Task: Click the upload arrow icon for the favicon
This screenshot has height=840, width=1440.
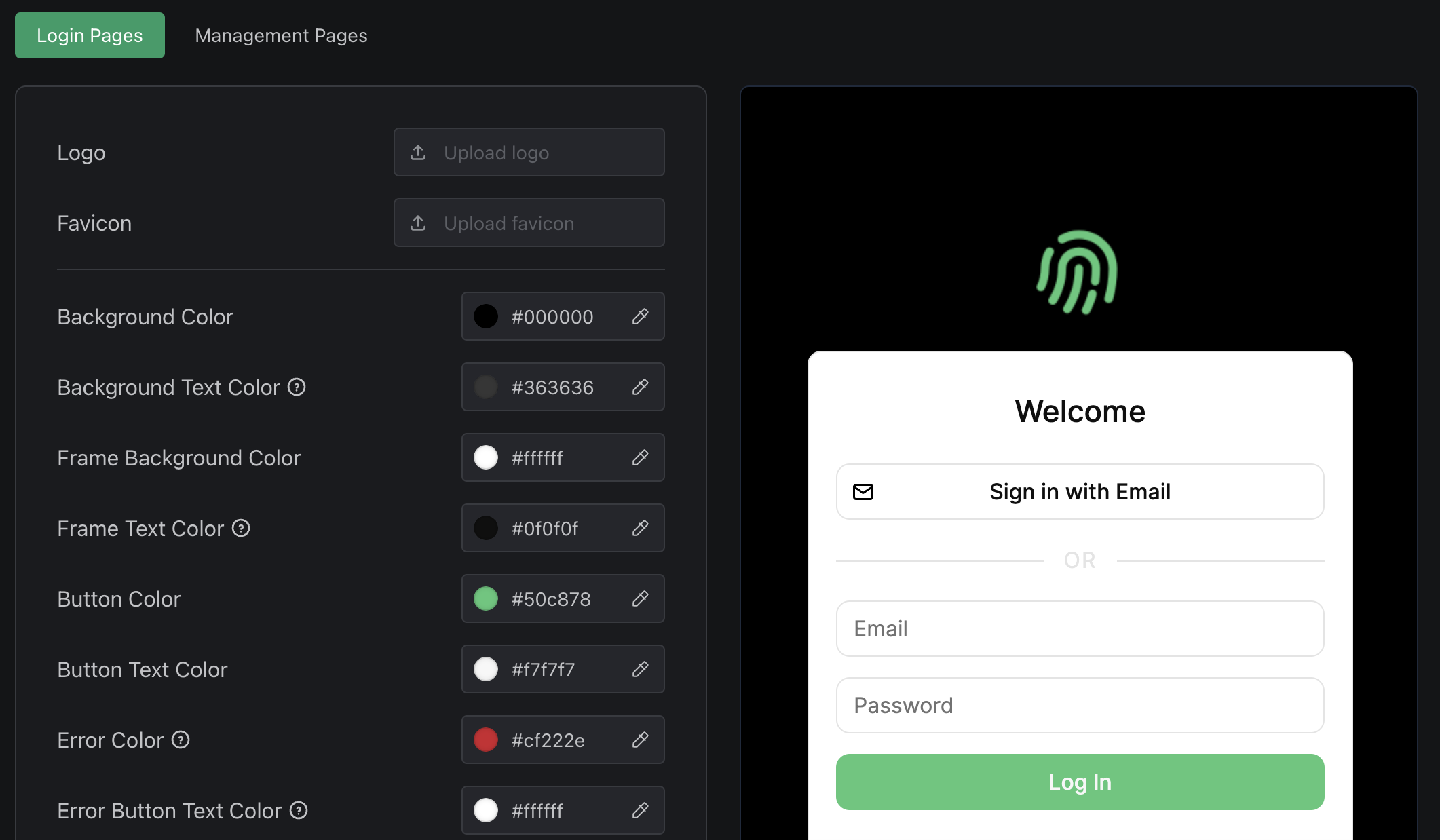Action: tap(418, 223)
